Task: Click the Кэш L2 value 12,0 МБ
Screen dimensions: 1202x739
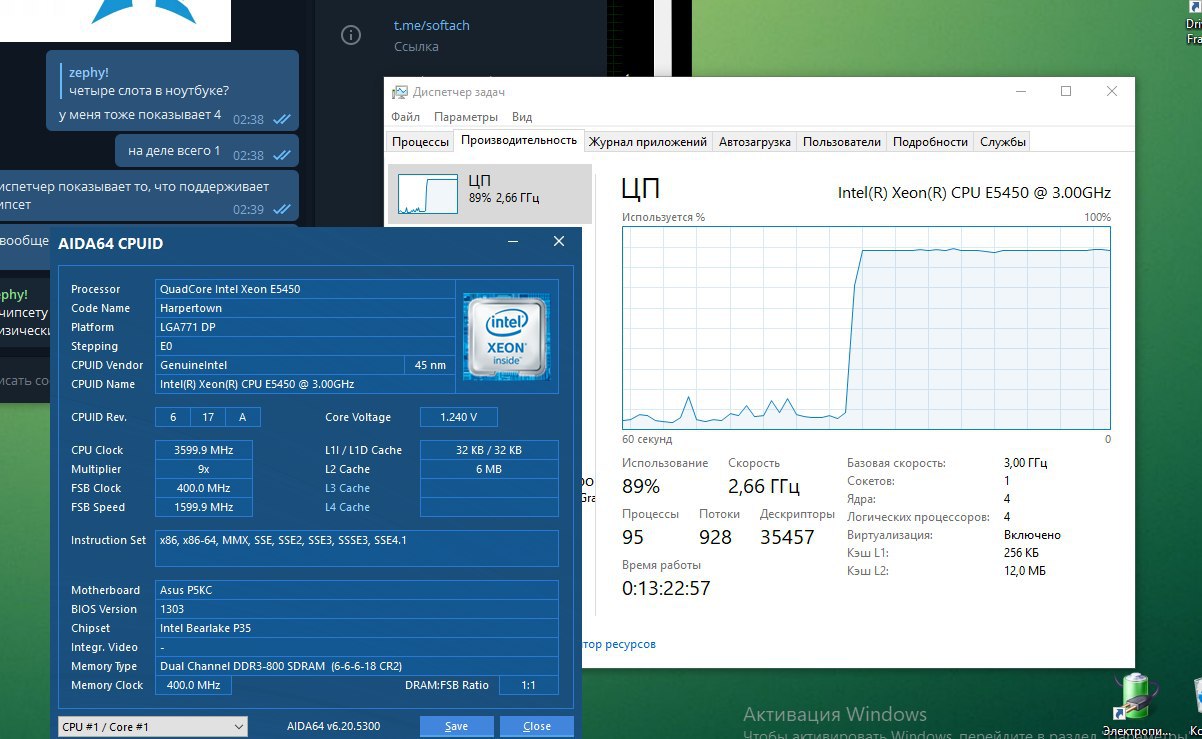Action: point(1025,571)
